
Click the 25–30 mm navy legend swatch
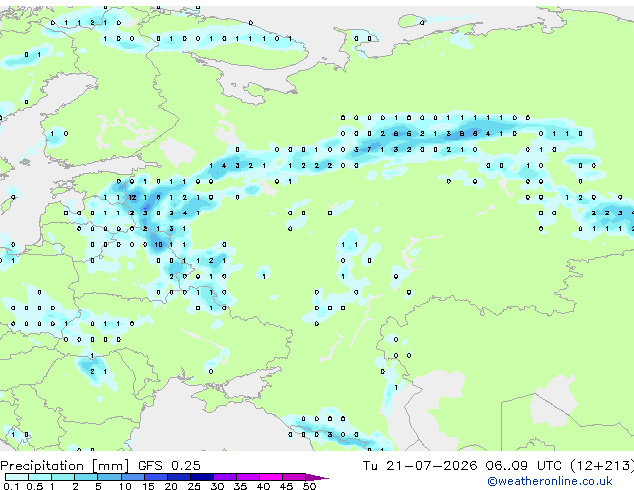(x=201, y=477)
